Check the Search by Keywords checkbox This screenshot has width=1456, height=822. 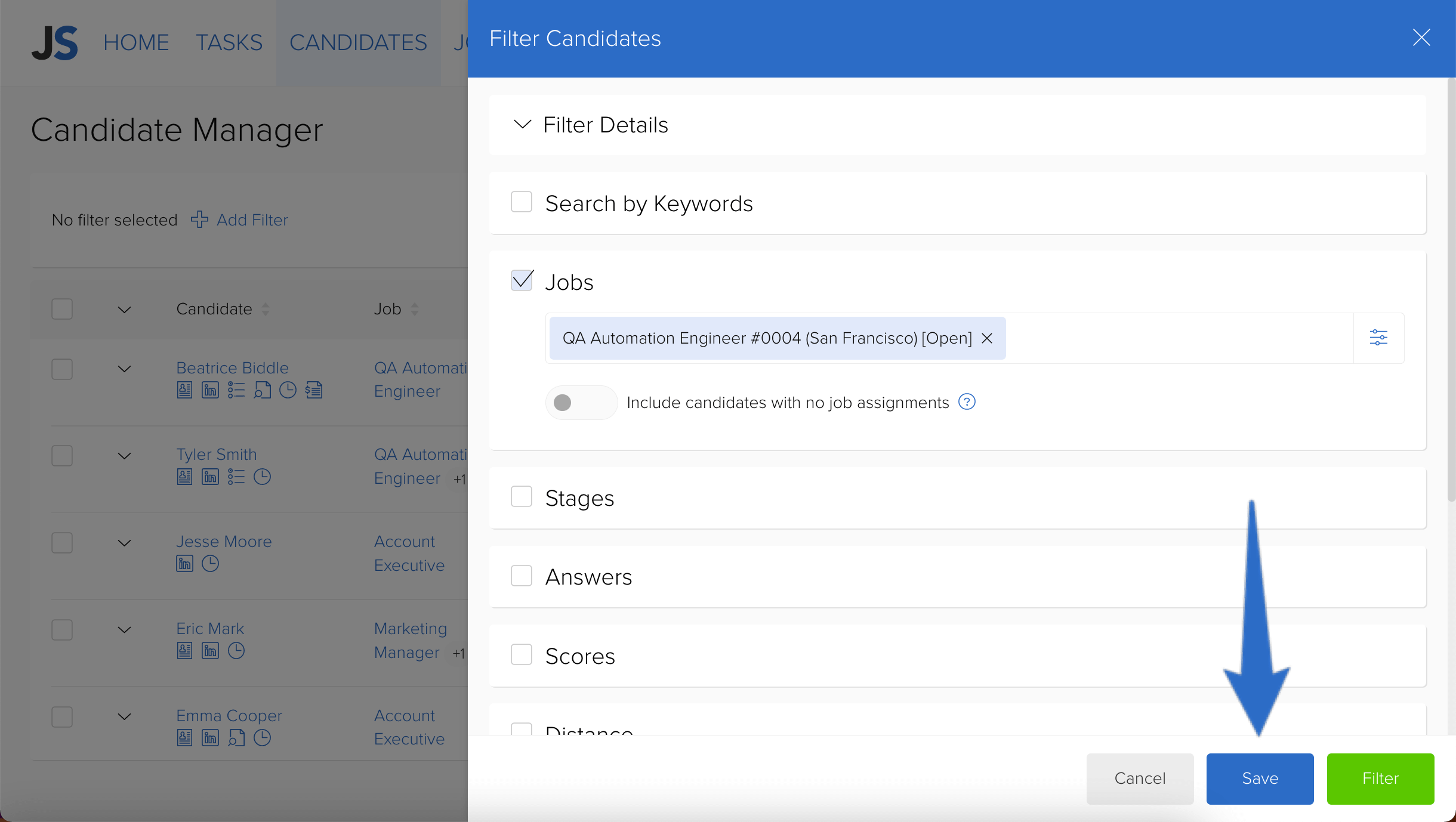[521, 202]
